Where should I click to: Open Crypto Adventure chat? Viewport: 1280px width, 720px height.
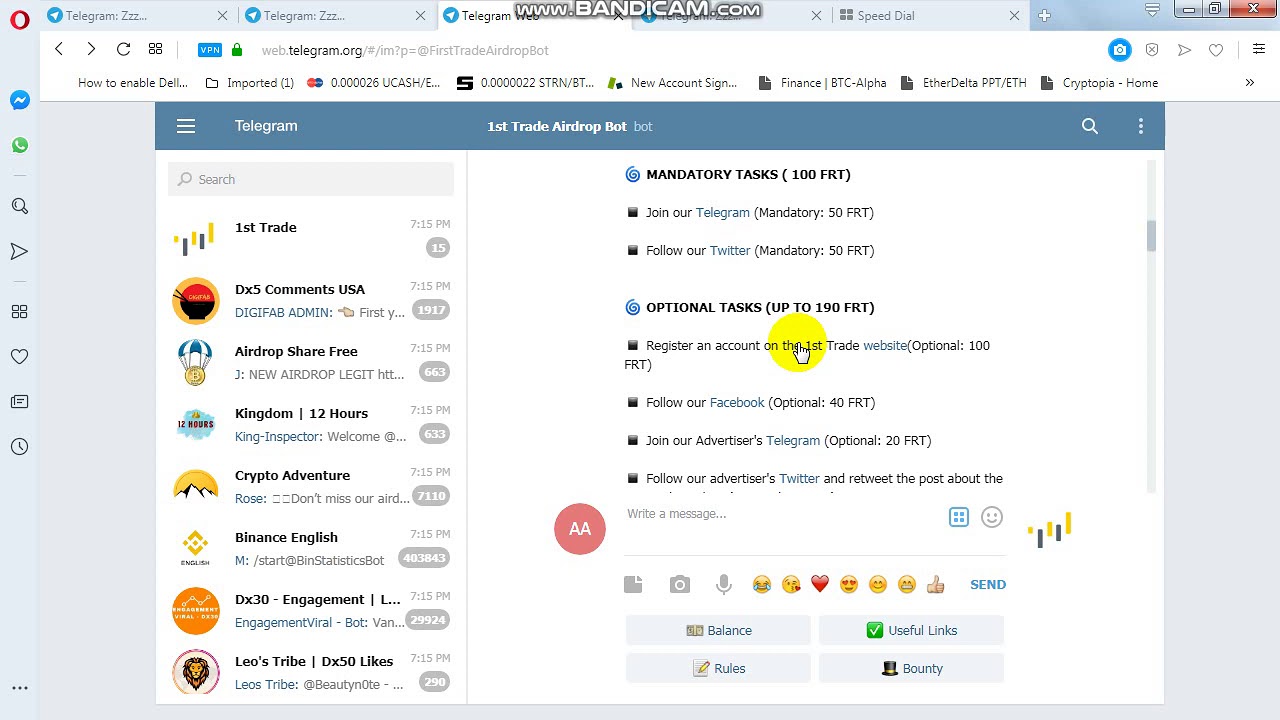311,486
